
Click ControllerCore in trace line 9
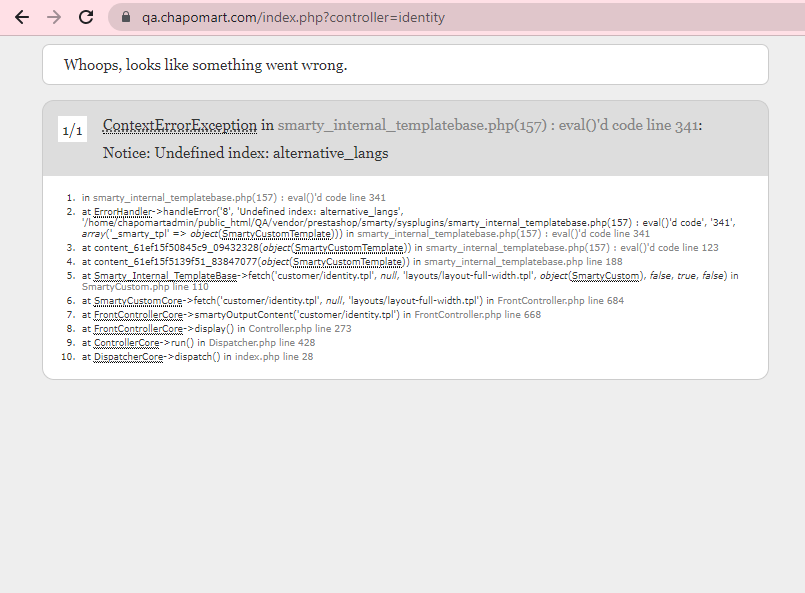127,342
